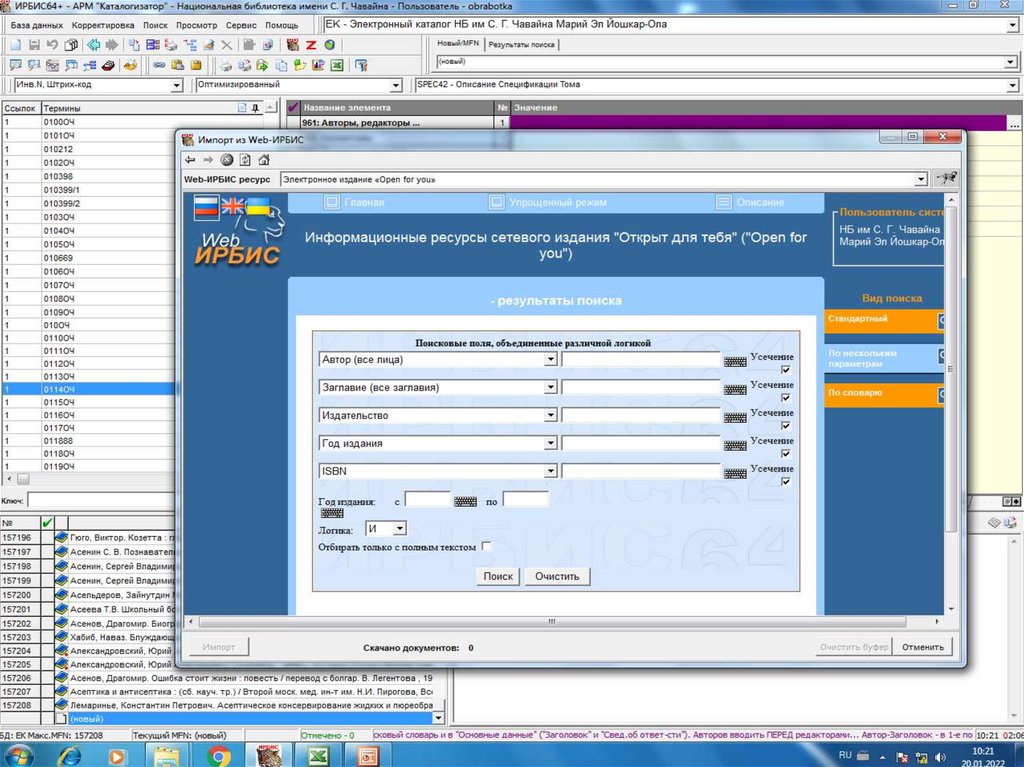
Task: Open Автор (все лица) search field dropdown
Action: click(551, 359)
